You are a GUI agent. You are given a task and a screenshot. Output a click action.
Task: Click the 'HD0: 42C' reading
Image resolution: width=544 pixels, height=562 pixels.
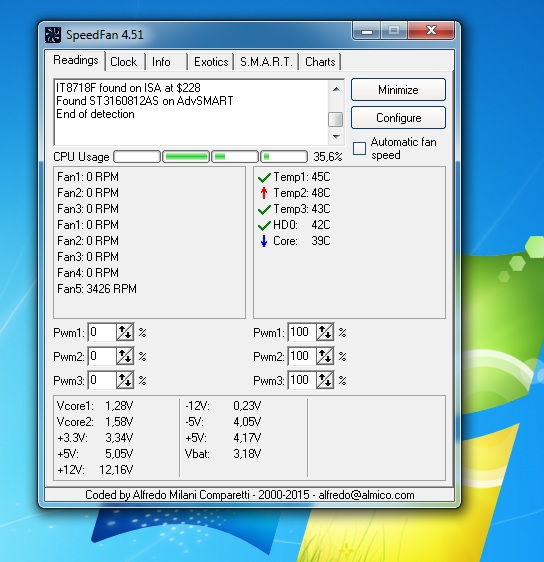point(302,225)
